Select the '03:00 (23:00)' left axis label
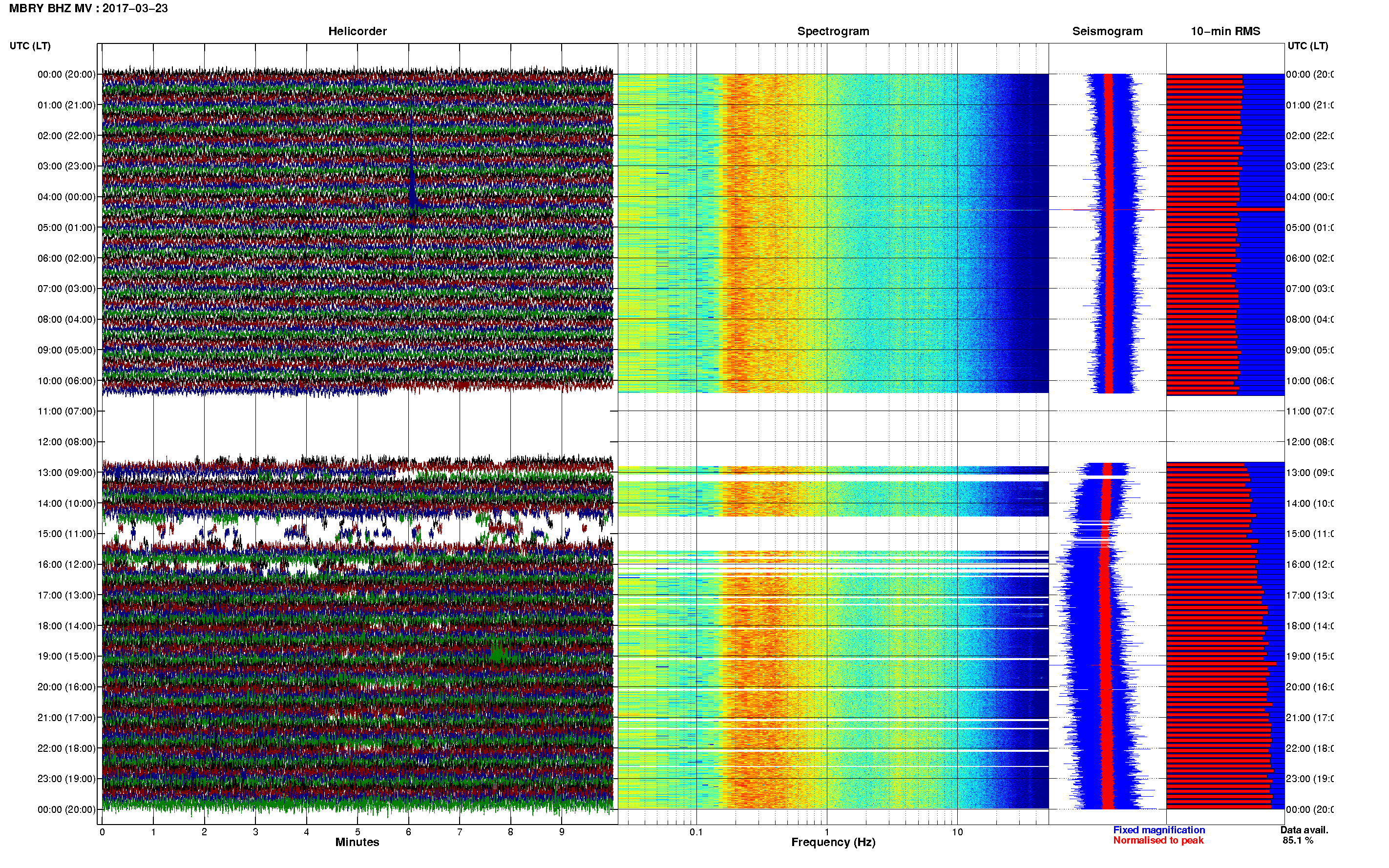 (x=66, y=166)
